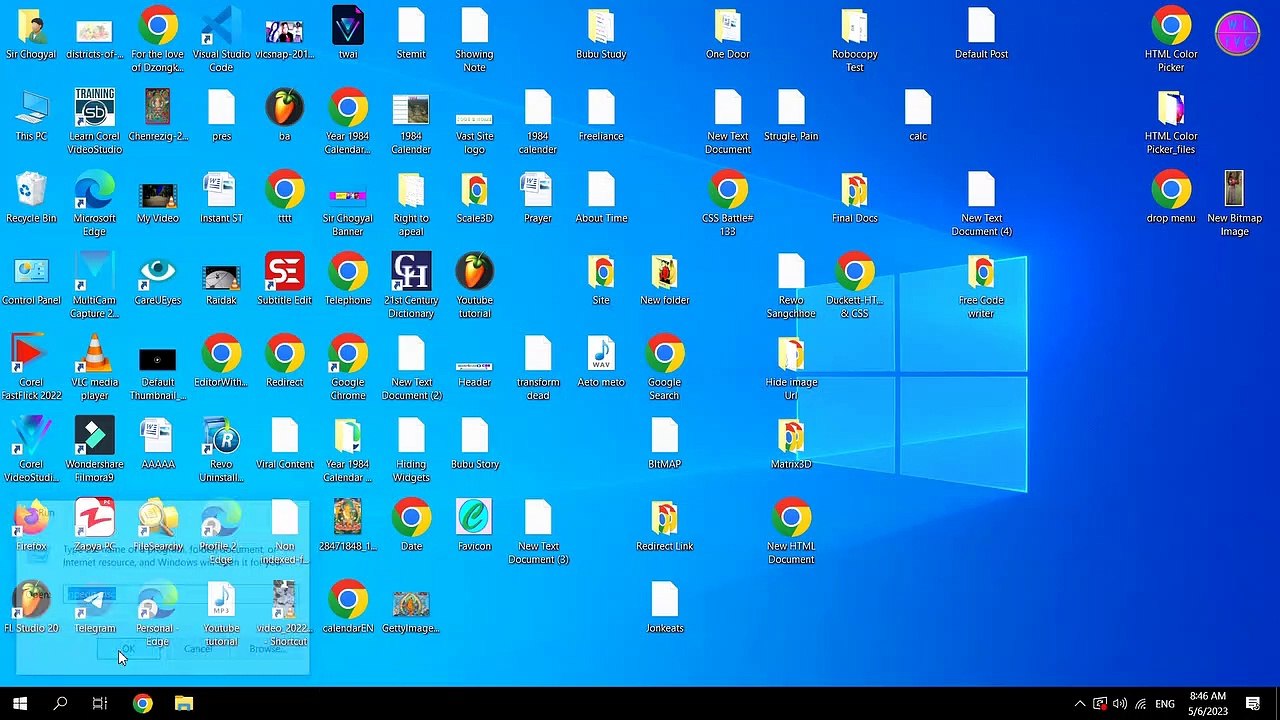Select the Robocopy Test folder
This screenshot has height=720, width=1280.
click(854, 40)
